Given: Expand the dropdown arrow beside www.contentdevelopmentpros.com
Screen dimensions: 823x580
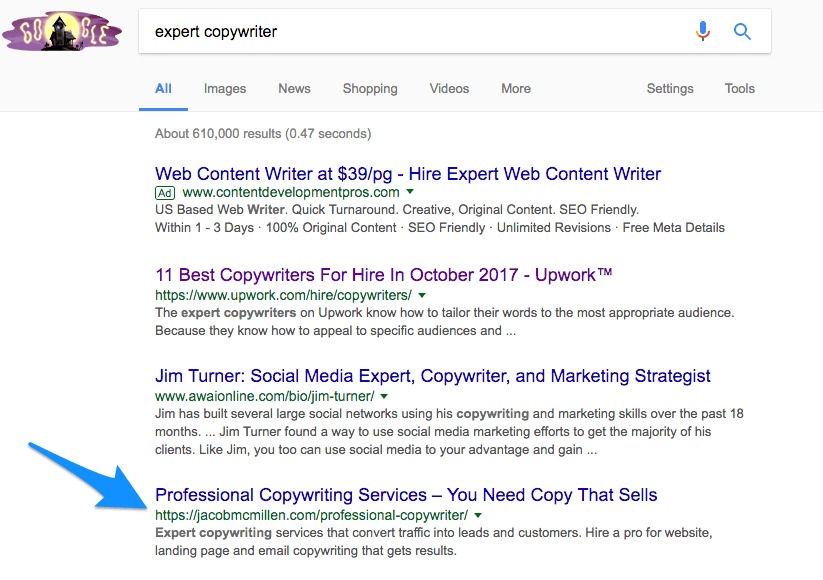Looking at the screenshot, I should (410, 192).
